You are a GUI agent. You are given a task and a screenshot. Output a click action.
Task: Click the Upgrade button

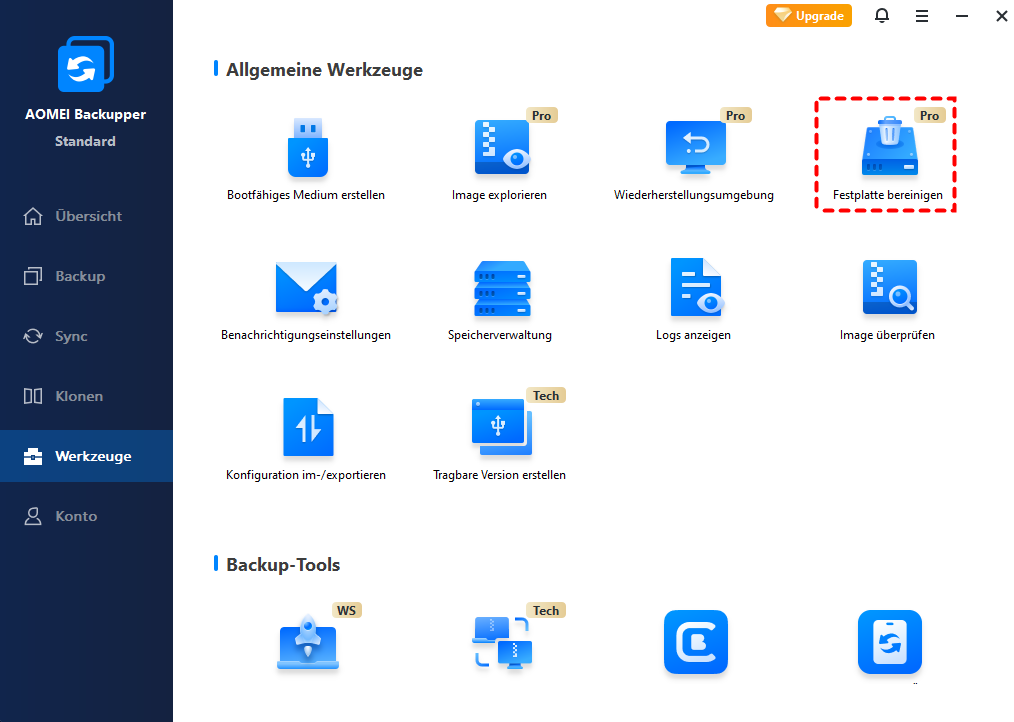pos(809,16)
